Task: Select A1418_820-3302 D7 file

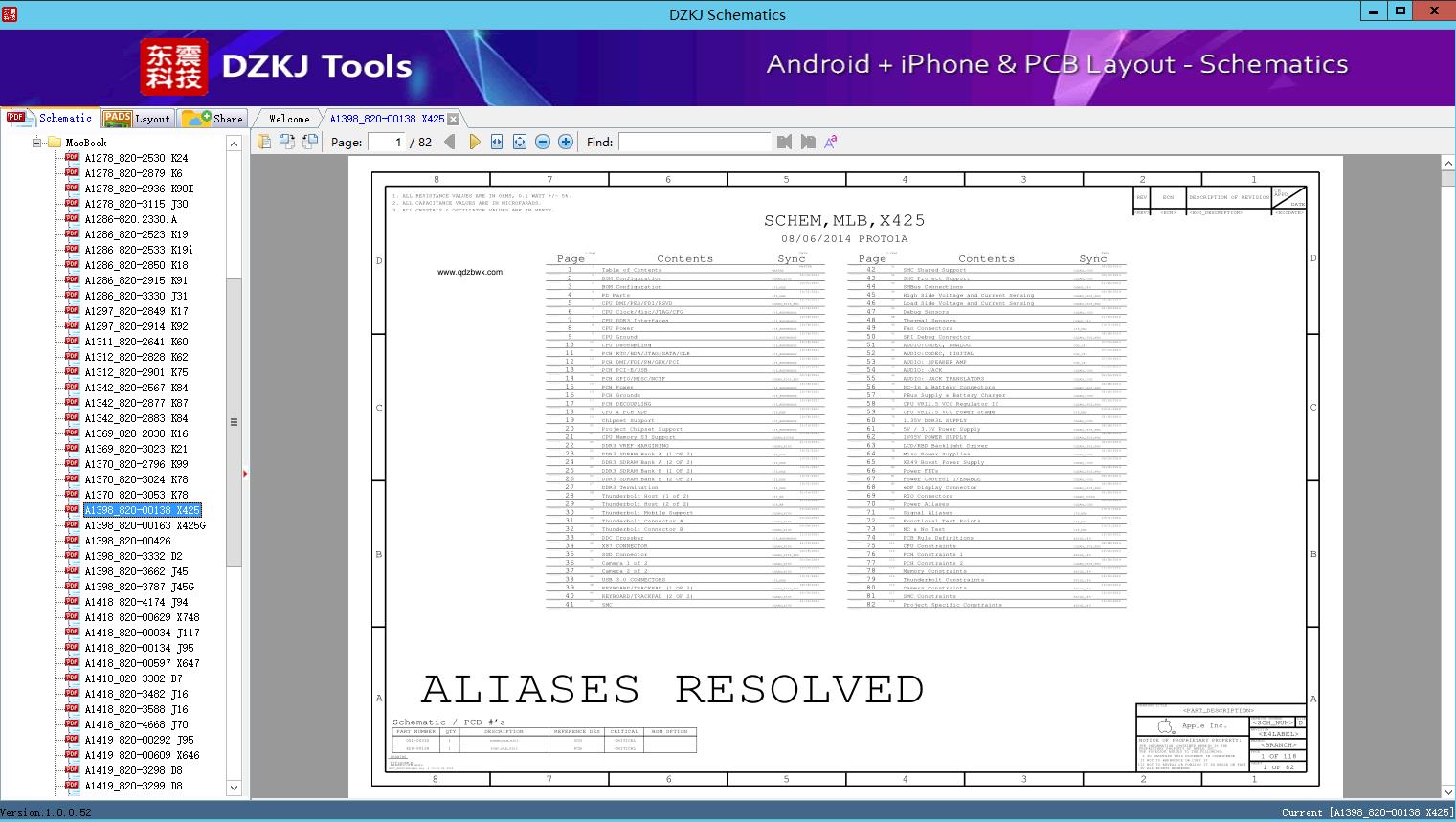Action: pyautogui.click(x=133, y=678)
